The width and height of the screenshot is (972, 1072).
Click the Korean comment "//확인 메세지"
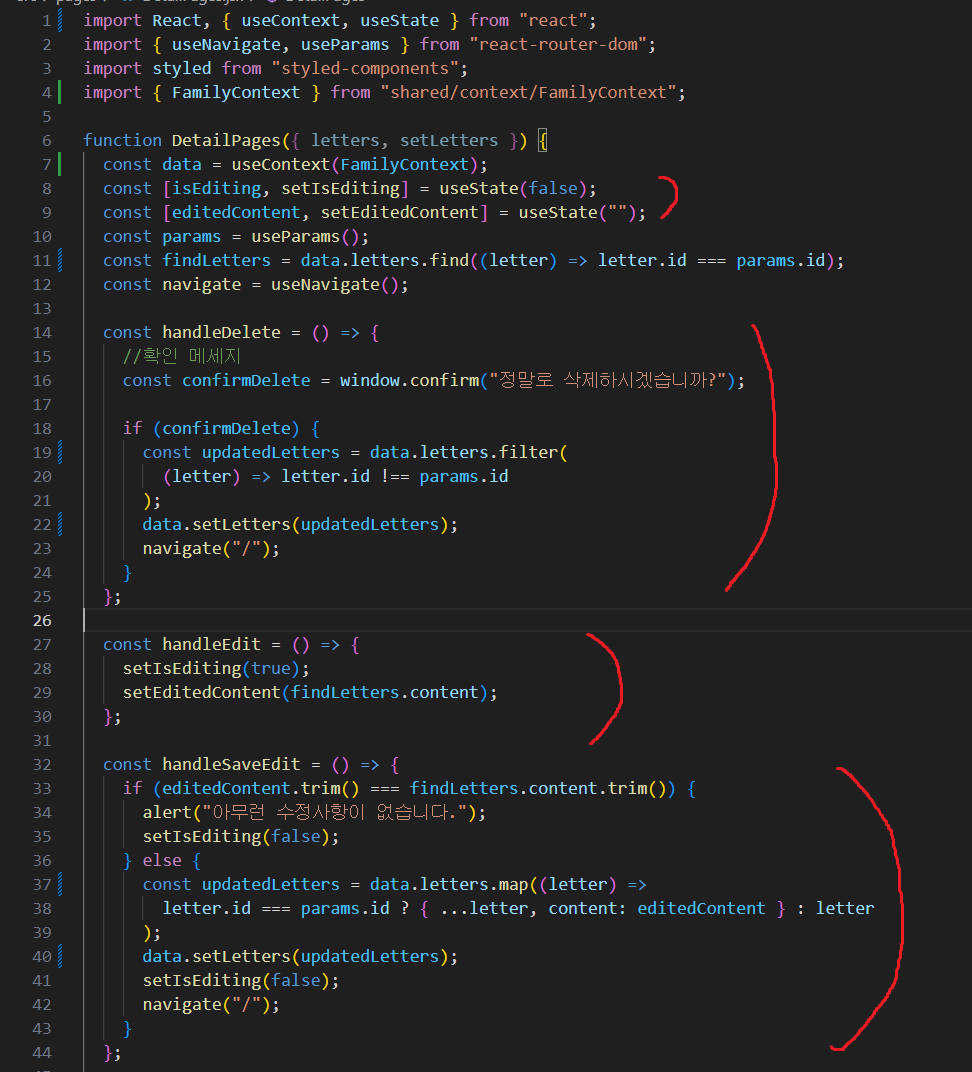coord(182,356)
